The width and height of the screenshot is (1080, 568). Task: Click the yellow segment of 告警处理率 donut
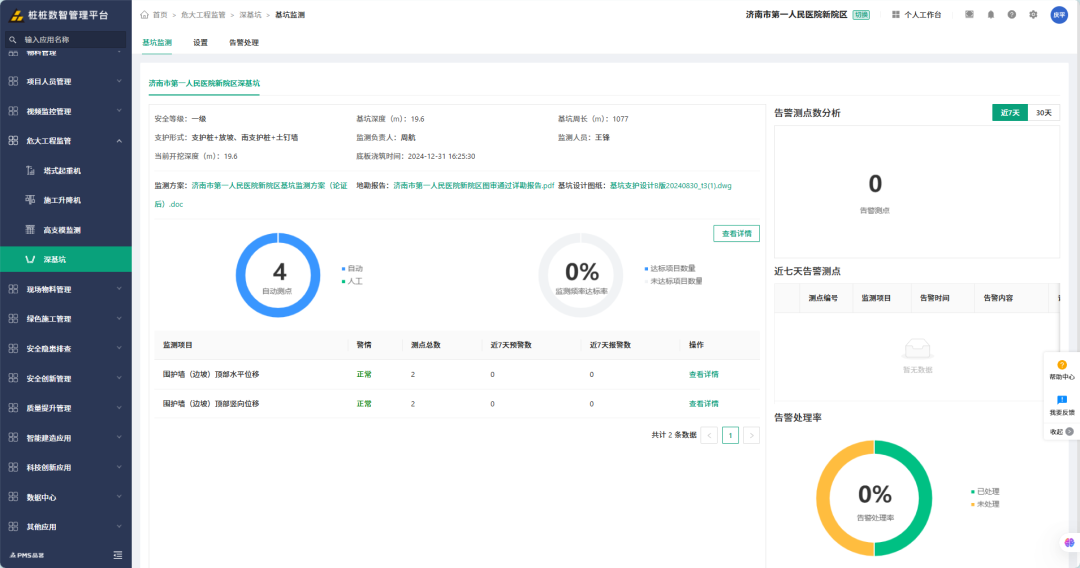pyautogui.click(x=823, y=498)
